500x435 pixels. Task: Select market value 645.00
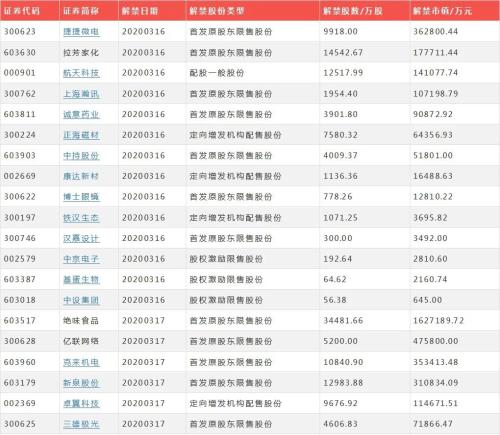(x=428, y=300)
